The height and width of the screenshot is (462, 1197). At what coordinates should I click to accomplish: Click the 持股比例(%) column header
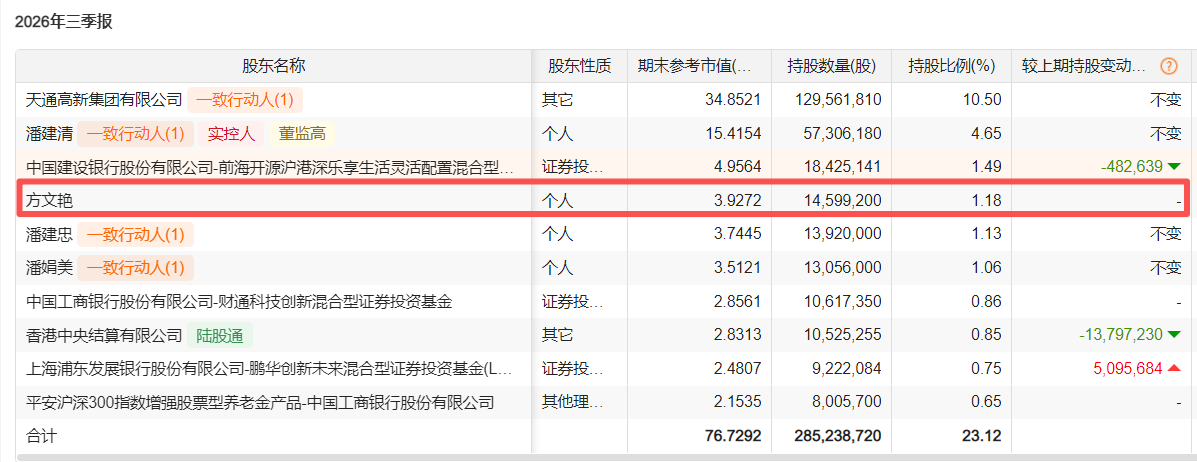coord(951,66)
